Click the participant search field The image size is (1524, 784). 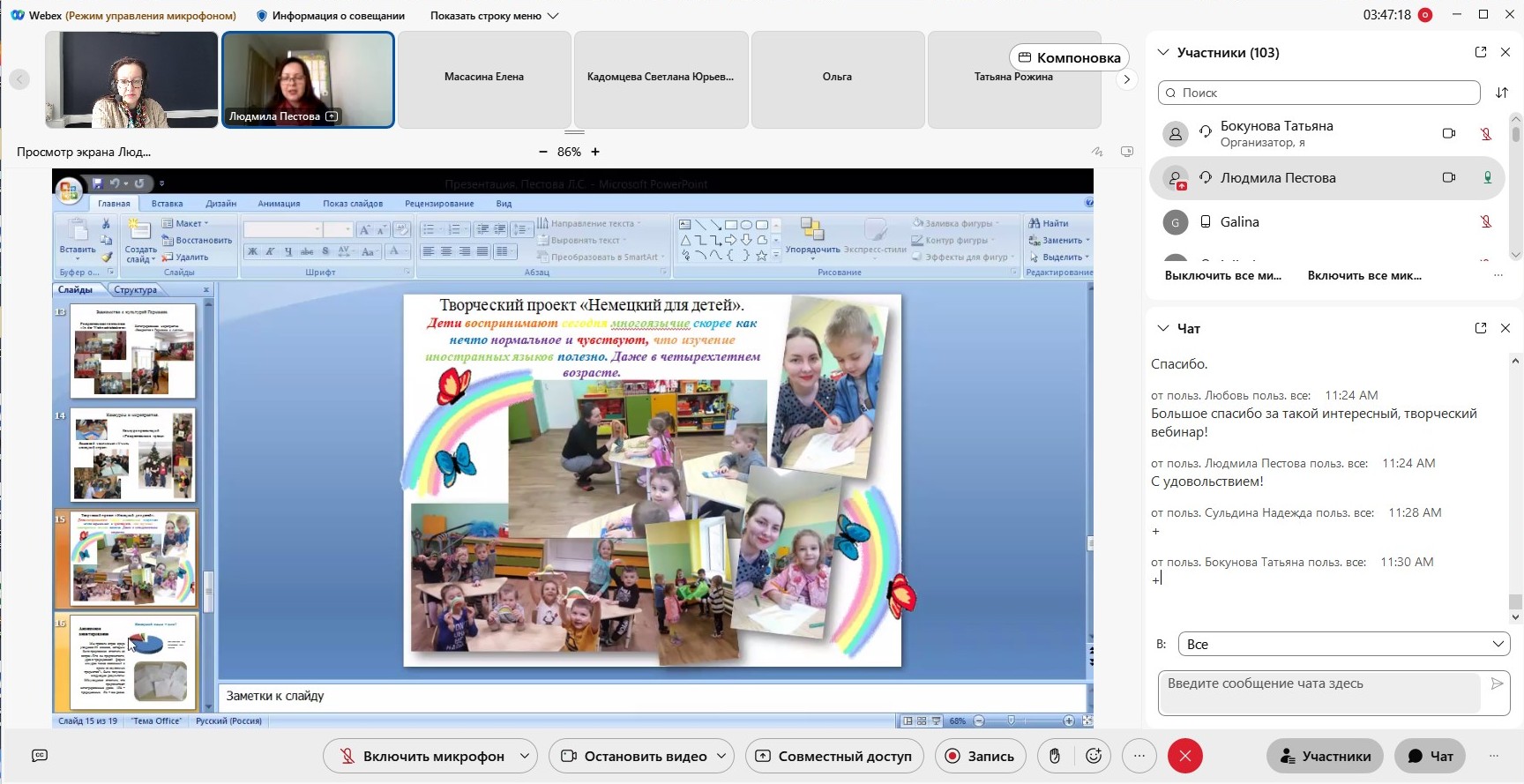(1319, 93)
